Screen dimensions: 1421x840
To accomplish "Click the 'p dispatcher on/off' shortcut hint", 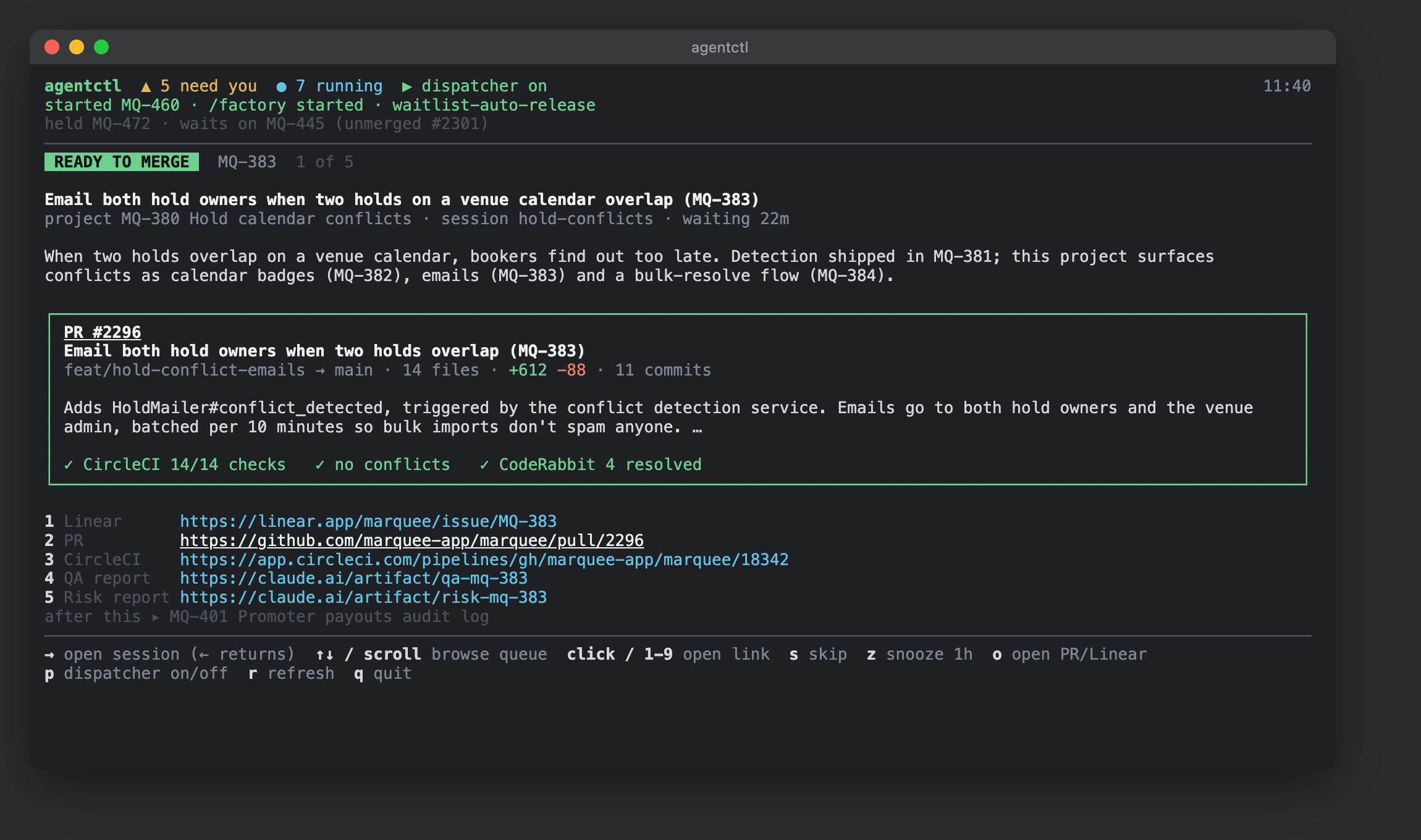I will coord(136,673).
